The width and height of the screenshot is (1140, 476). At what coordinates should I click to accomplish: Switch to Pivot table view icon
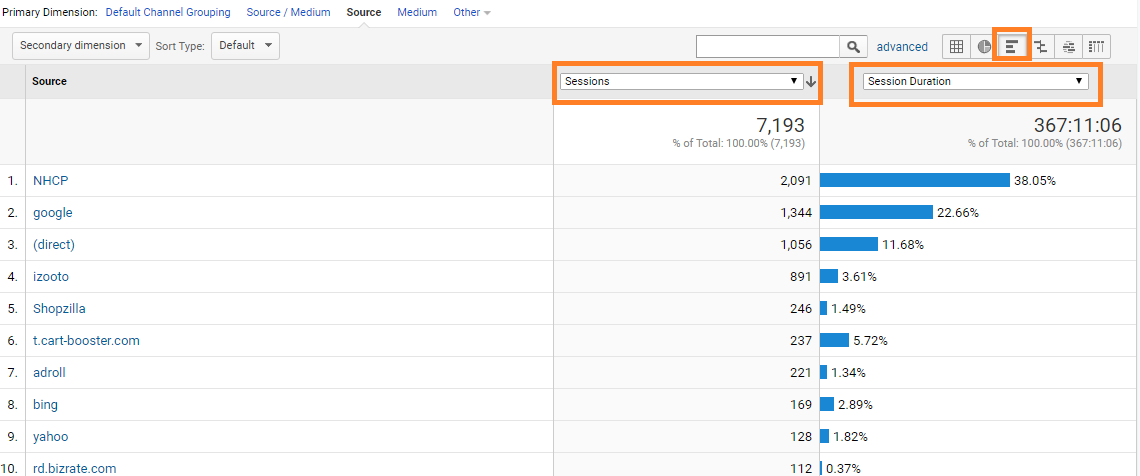[x=1097, y=47]
